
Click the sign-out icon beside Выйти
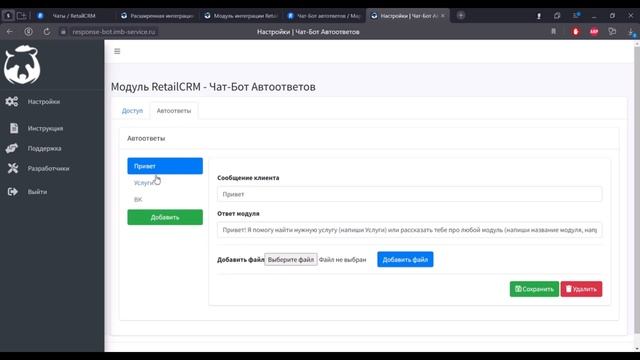point(13,191)
